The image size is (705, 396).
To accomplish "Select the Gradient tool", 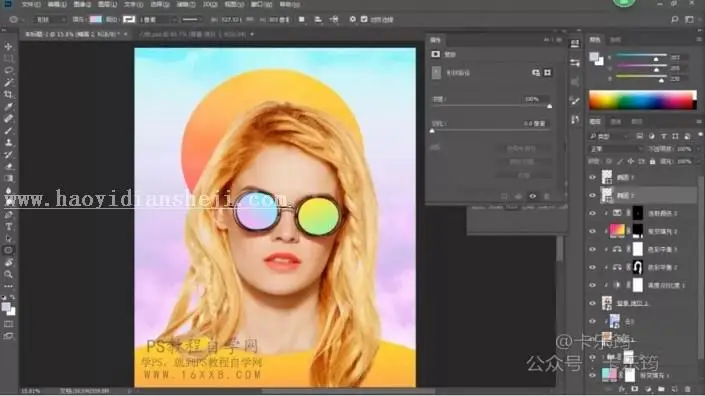I will (8, 178).
